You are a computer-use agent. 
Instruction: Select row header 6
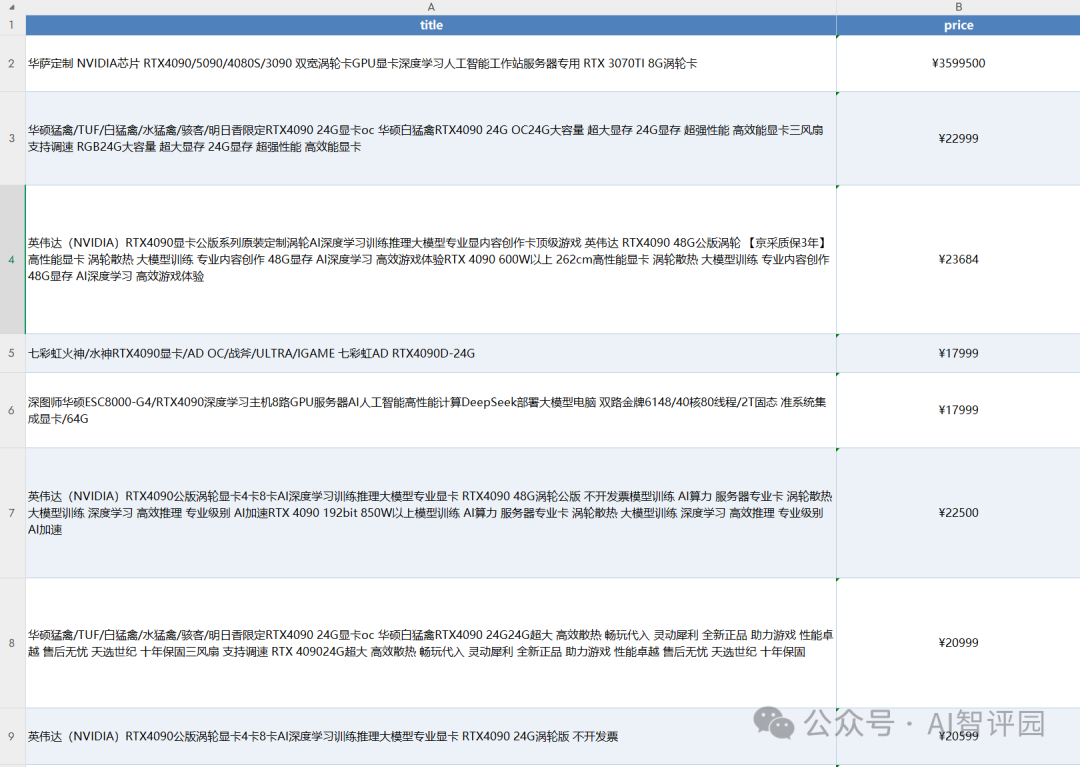point(12,410)
